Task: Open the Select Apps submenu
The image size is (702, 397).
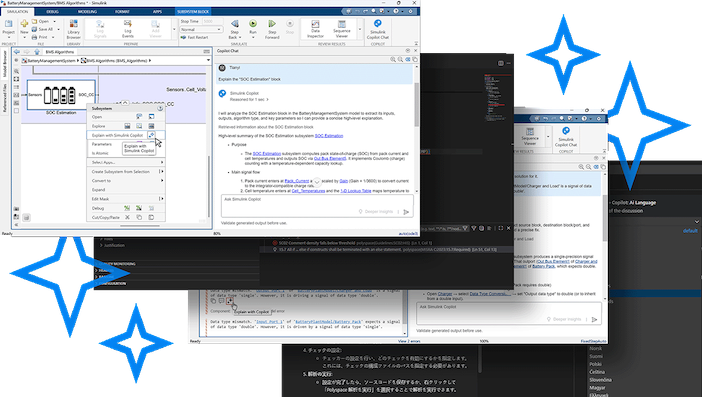Action: tap(125, 162)
